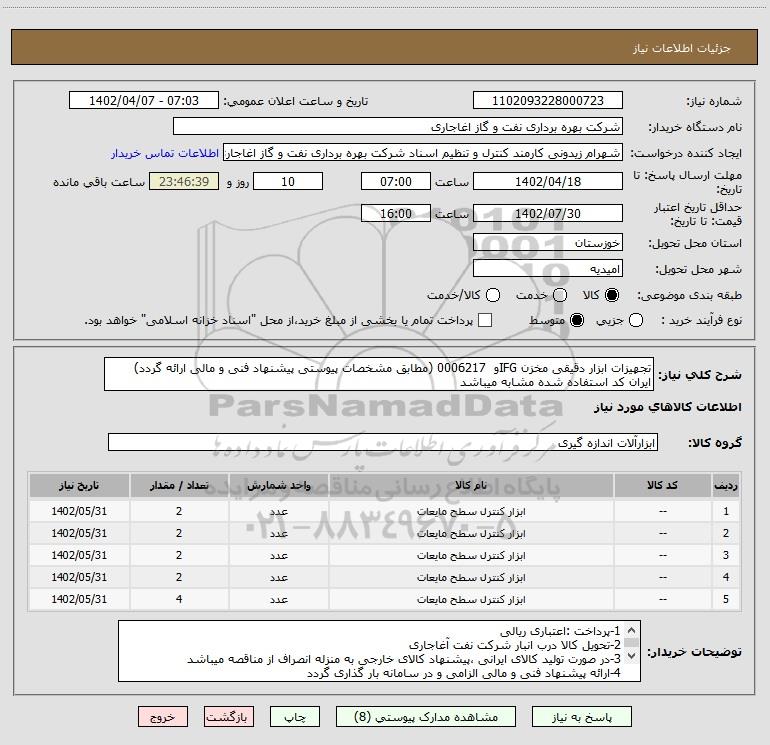Click buyer note line about تحویل کالا
Viewport: 770px width, 745px height.
[515, 645]
